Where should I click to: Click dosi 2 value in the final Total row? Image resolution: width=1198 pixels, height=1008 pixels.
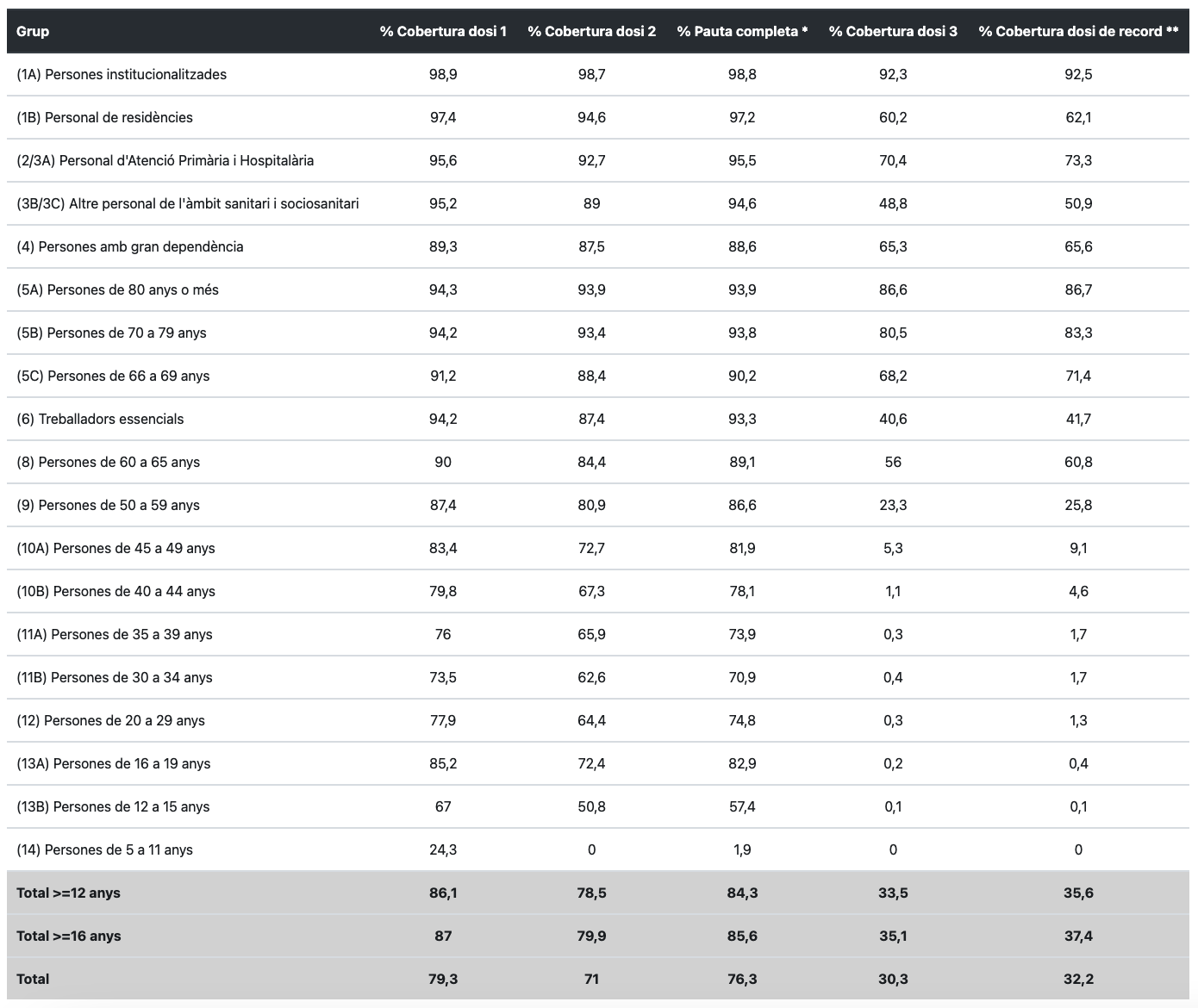click(x=591, y=979)
